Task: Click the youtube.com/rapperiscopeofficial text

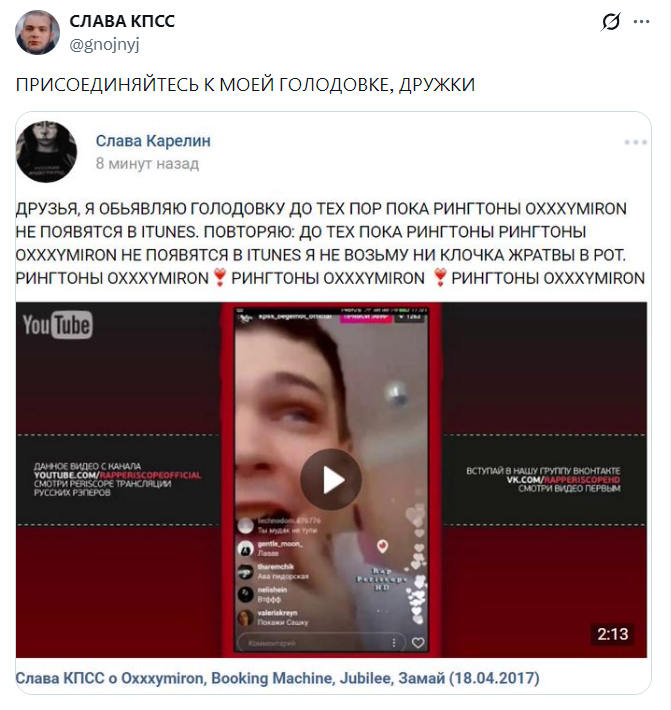Action: click(x=117, y=475)
